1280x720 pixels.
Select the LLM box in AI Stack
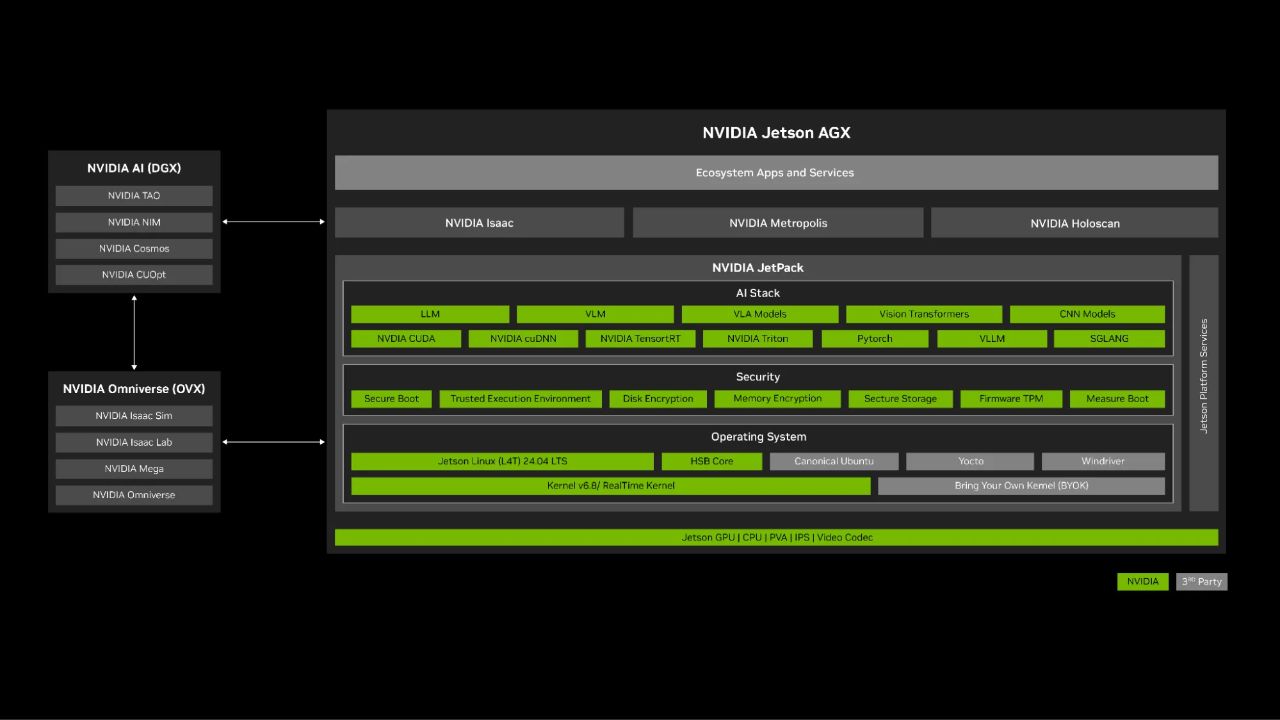(430, 314)
